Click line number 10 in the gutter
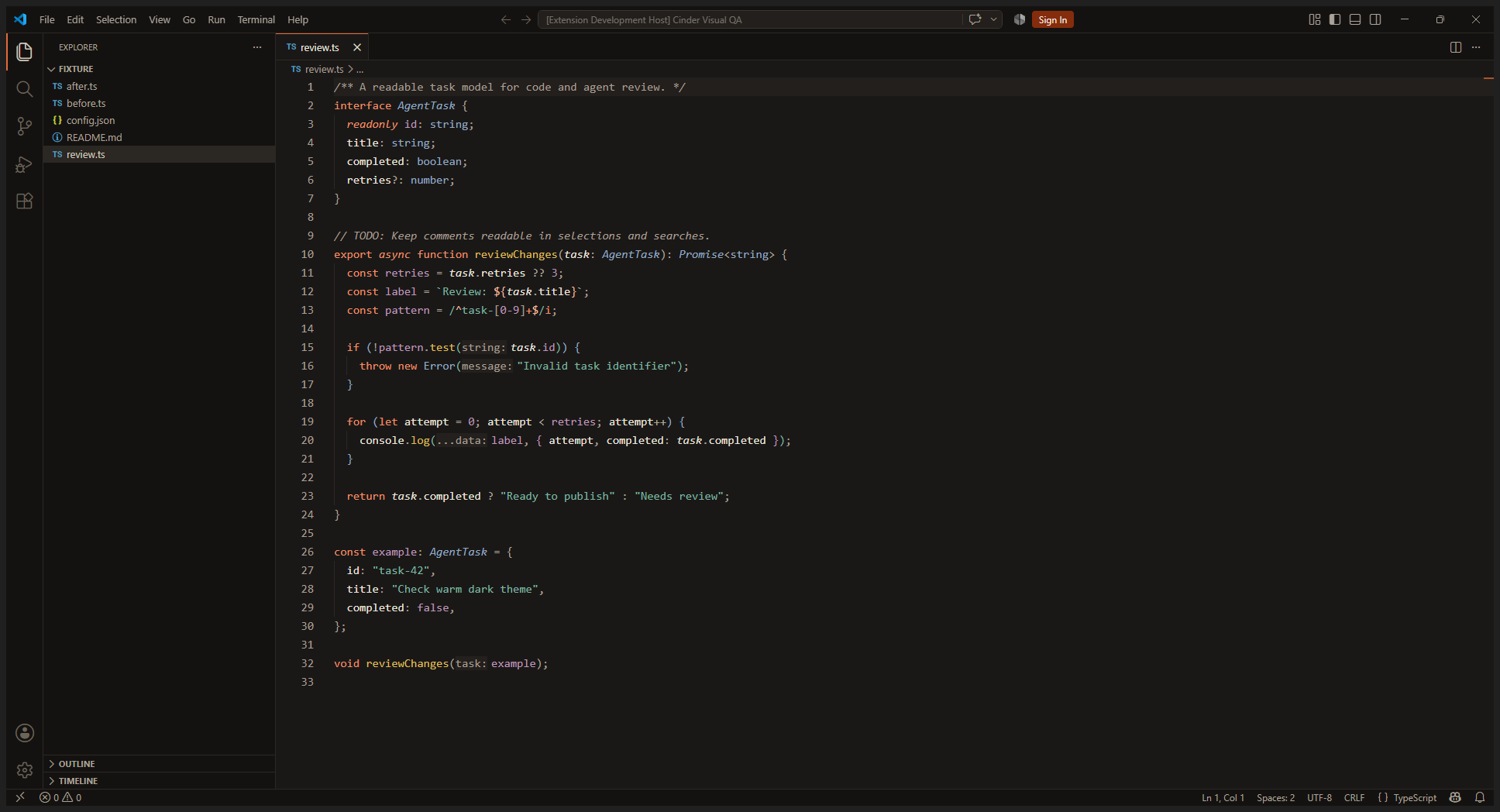Image resolution: width=1500 pixels, height=812 pixels. point(308,254)
